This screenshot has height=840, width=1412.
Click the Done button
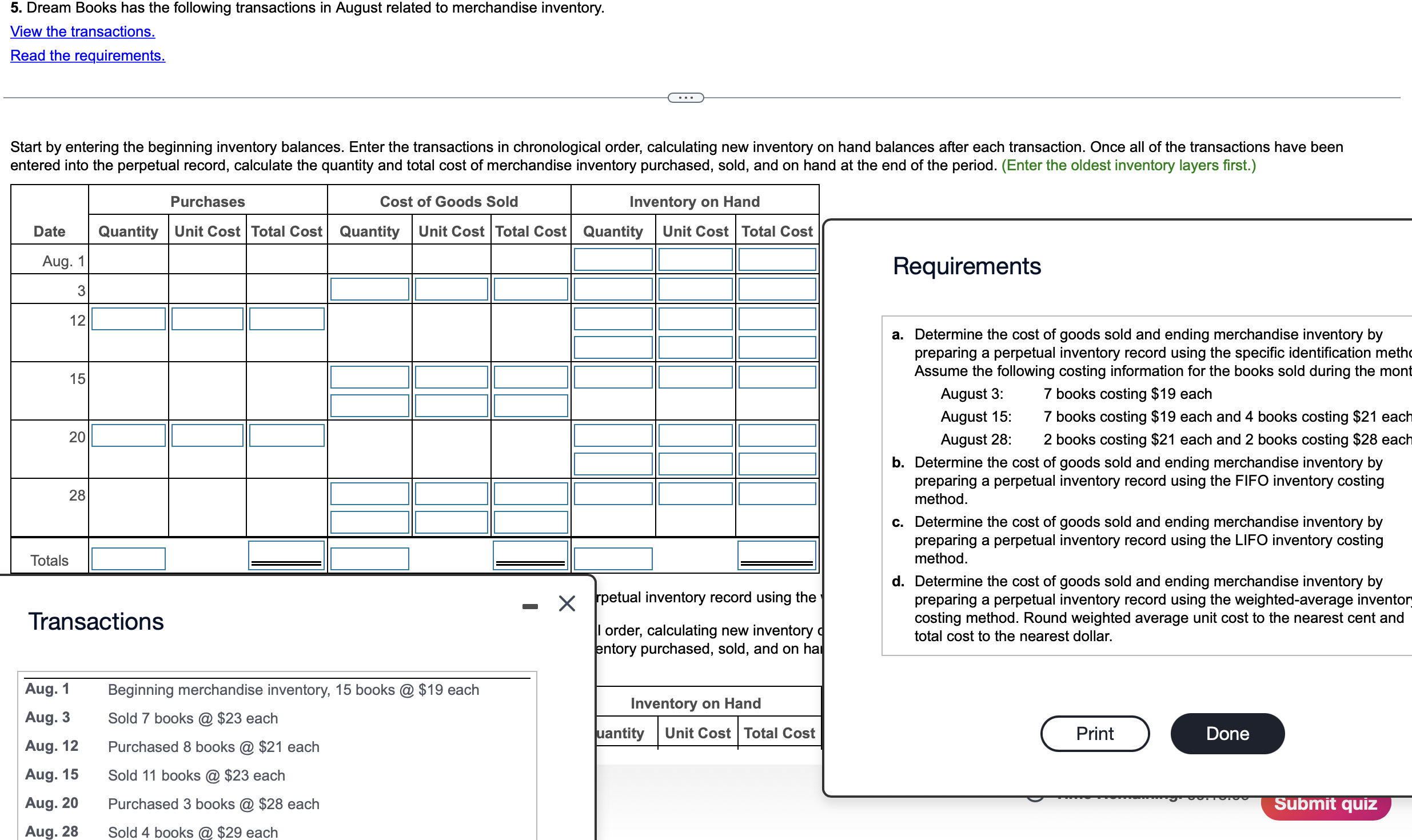tap(1227, 733)
